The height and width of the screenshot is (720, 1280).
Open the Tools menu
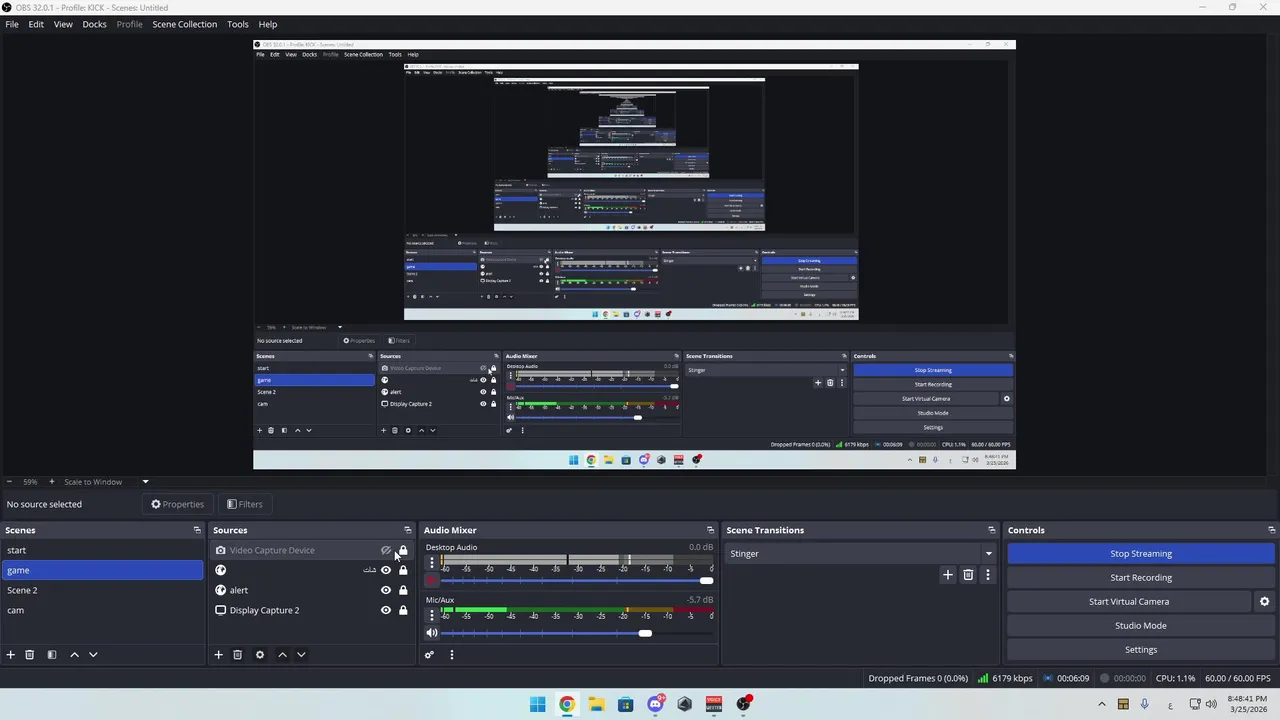click(x=238, y=24)
